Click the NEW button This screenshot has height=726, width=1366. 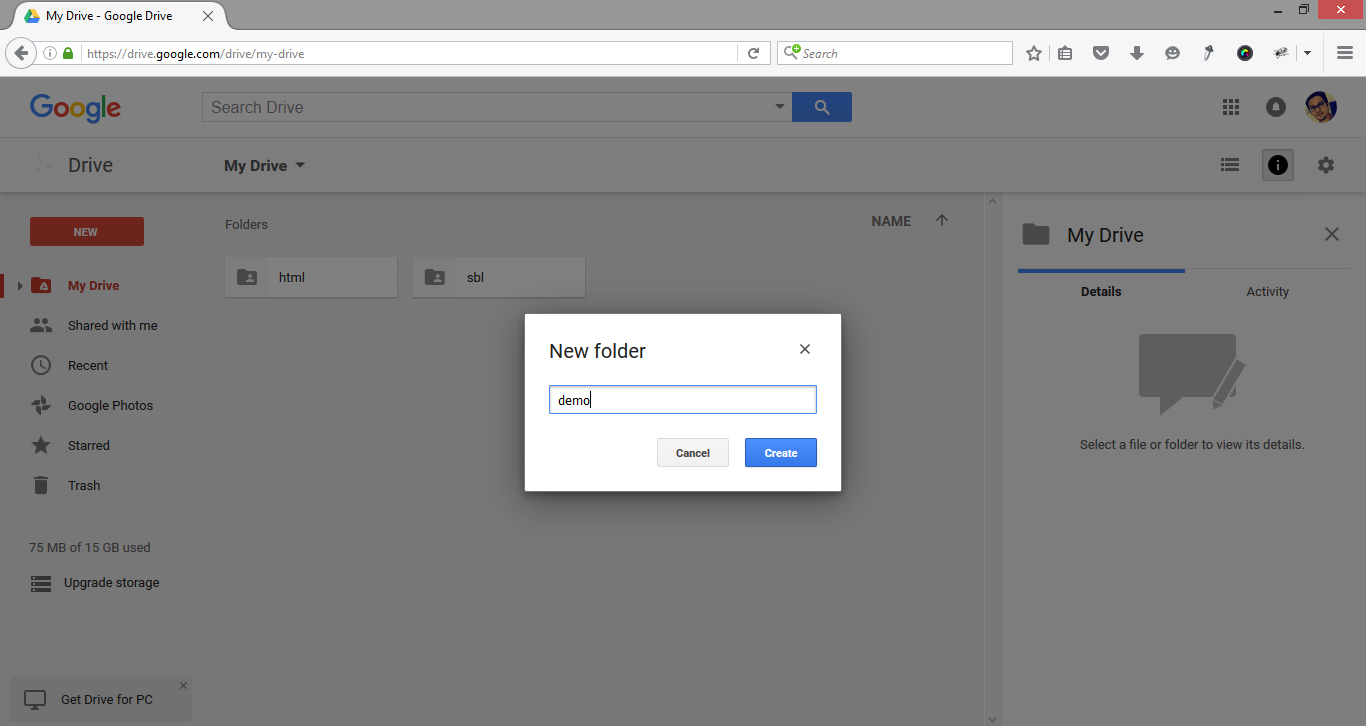tap(86, 231)
